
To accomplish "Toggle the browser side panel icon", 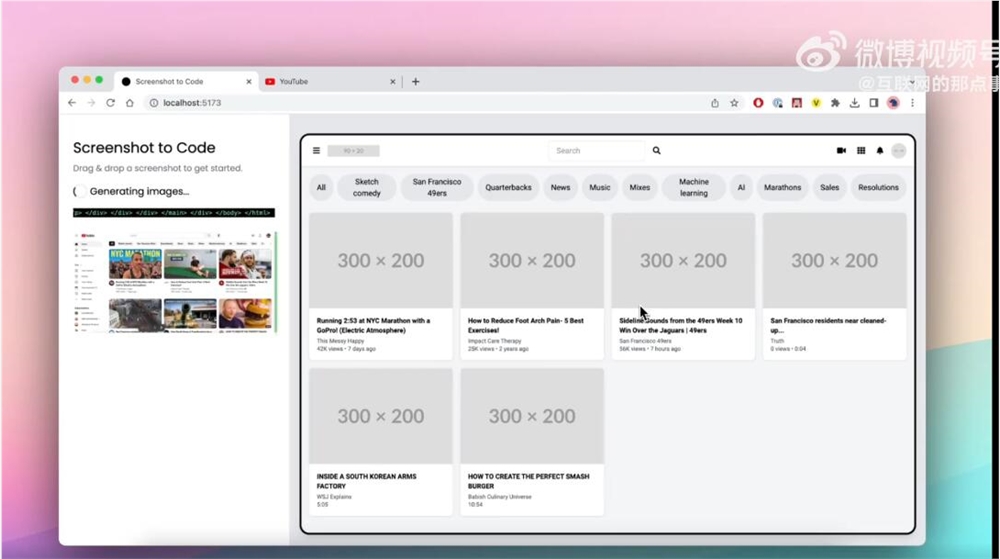I will tap(874, 103).
